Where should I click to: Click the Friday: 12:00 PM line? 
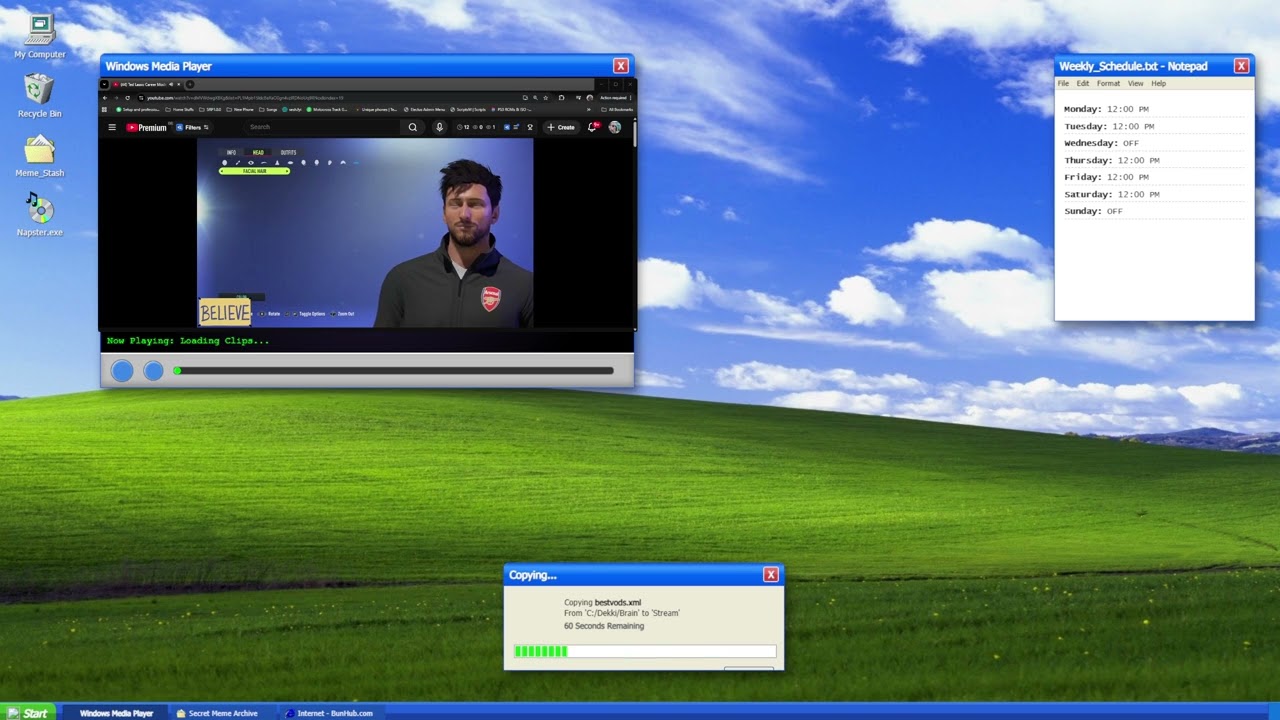click(1104, 177)
